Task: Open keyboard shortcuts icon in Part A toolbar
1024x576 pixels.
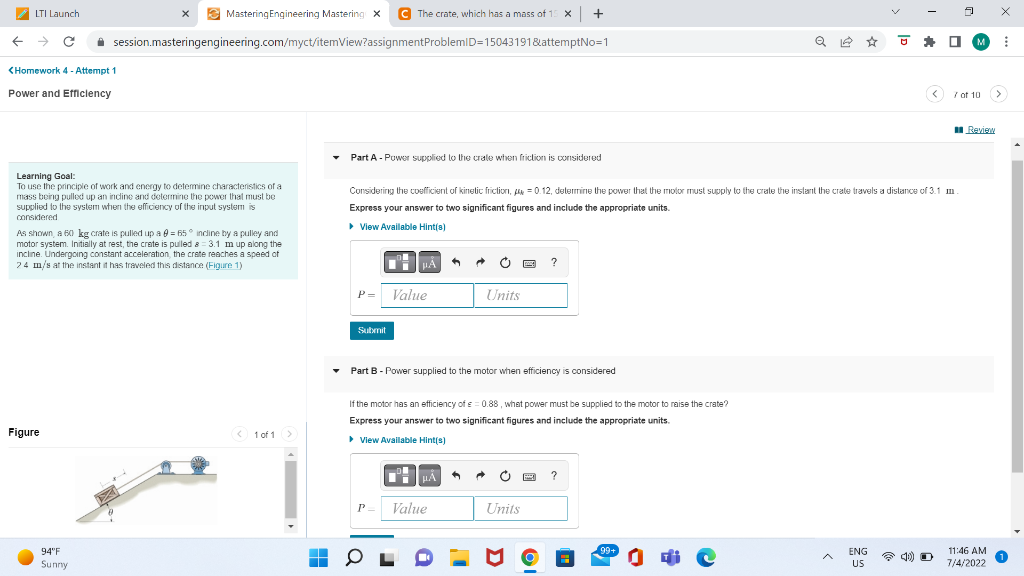Action: click(x=531, y=262)
